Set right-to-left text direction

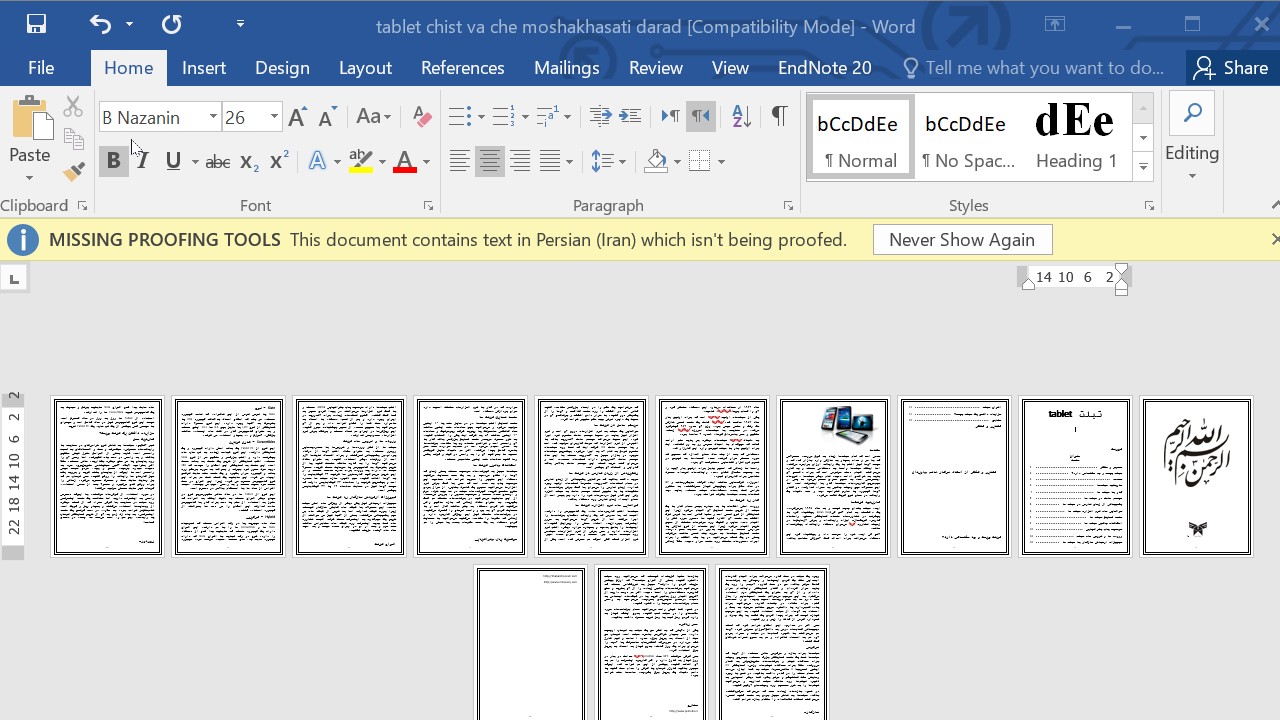coord(701,117)
